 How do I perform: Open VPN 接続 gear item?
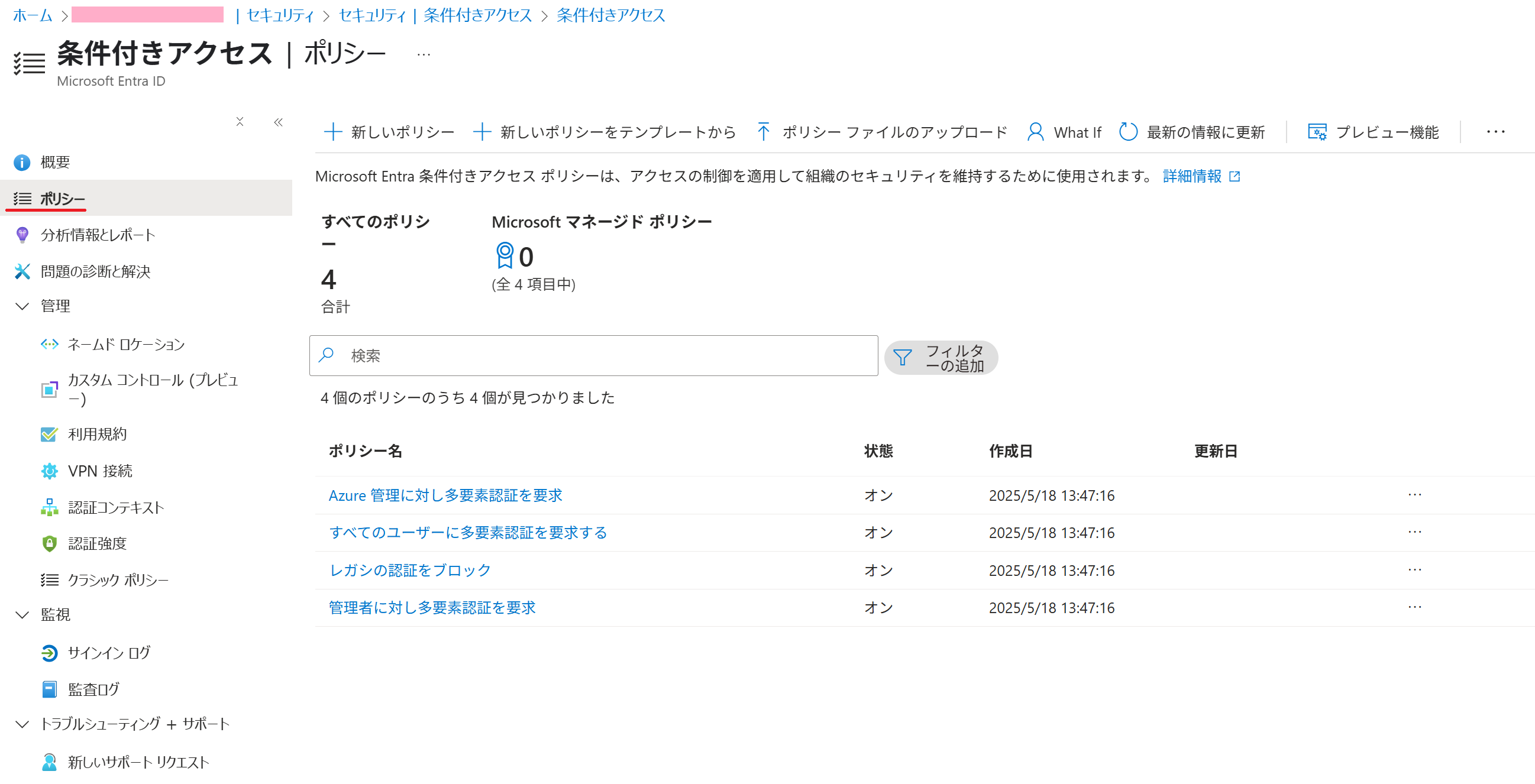click(x=100, y=471)
